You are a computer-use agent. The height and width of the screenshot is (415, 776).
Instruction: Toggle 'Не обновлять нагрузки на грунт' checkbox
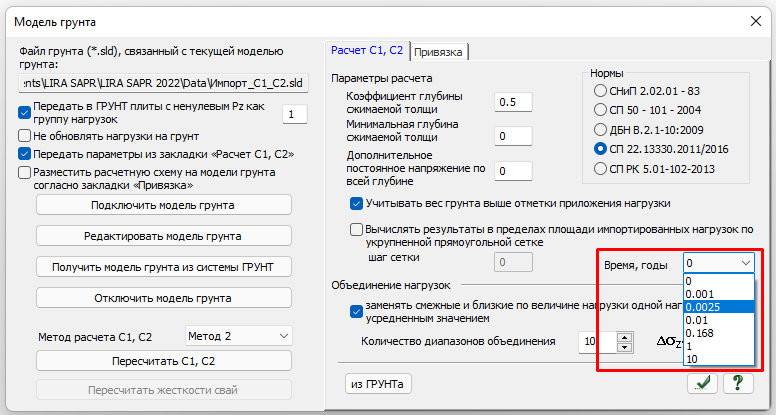(25, 135)
